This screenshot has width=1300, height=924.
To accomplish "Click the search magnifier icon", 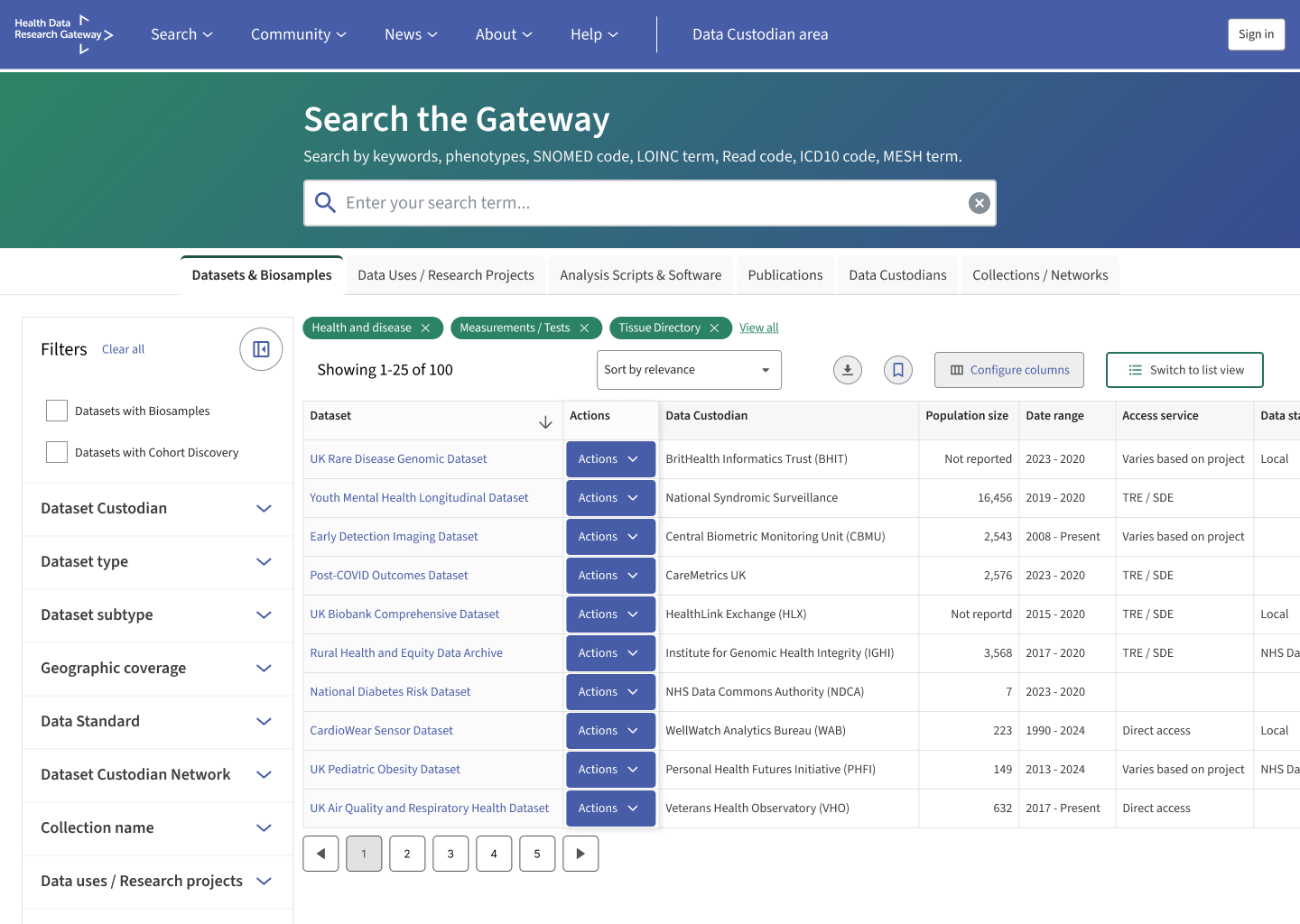I will click(x=325, y=203).
